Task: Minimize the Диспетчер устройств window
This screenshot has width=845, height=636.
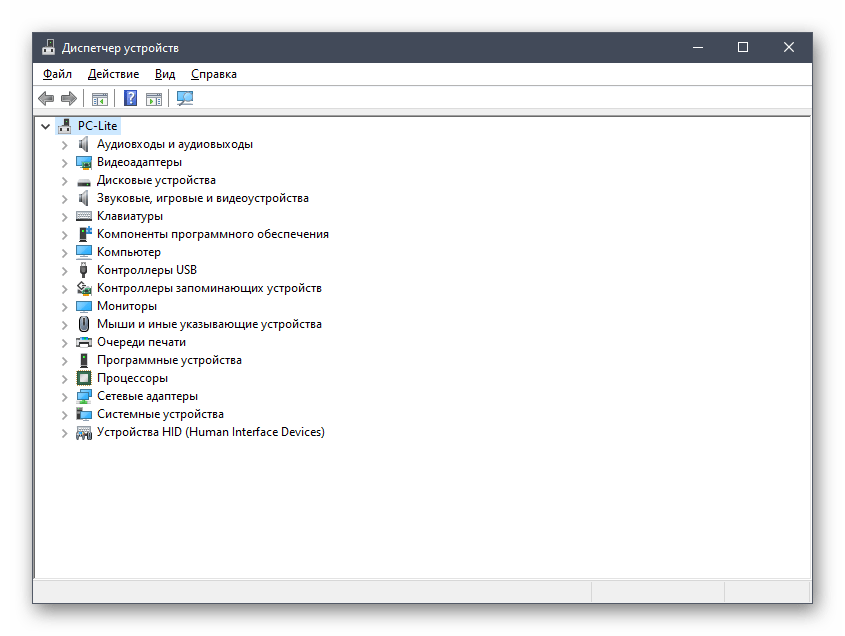Action: (x=698, y=47)
